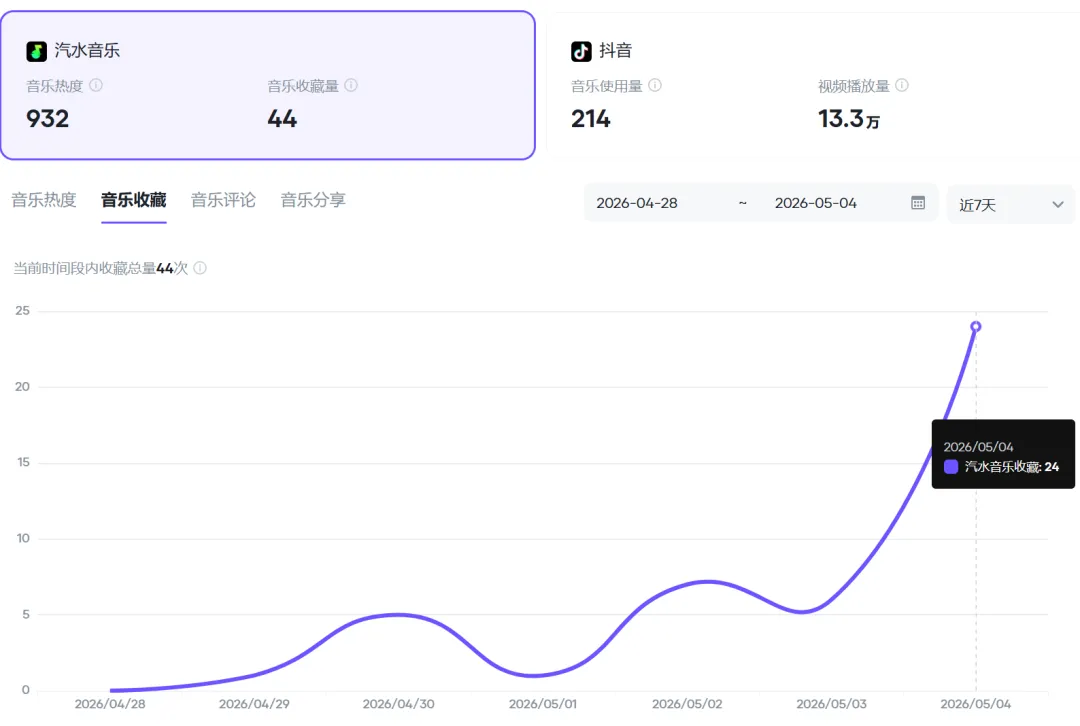Click the 44 favorites count value

[x=282, y=119]
